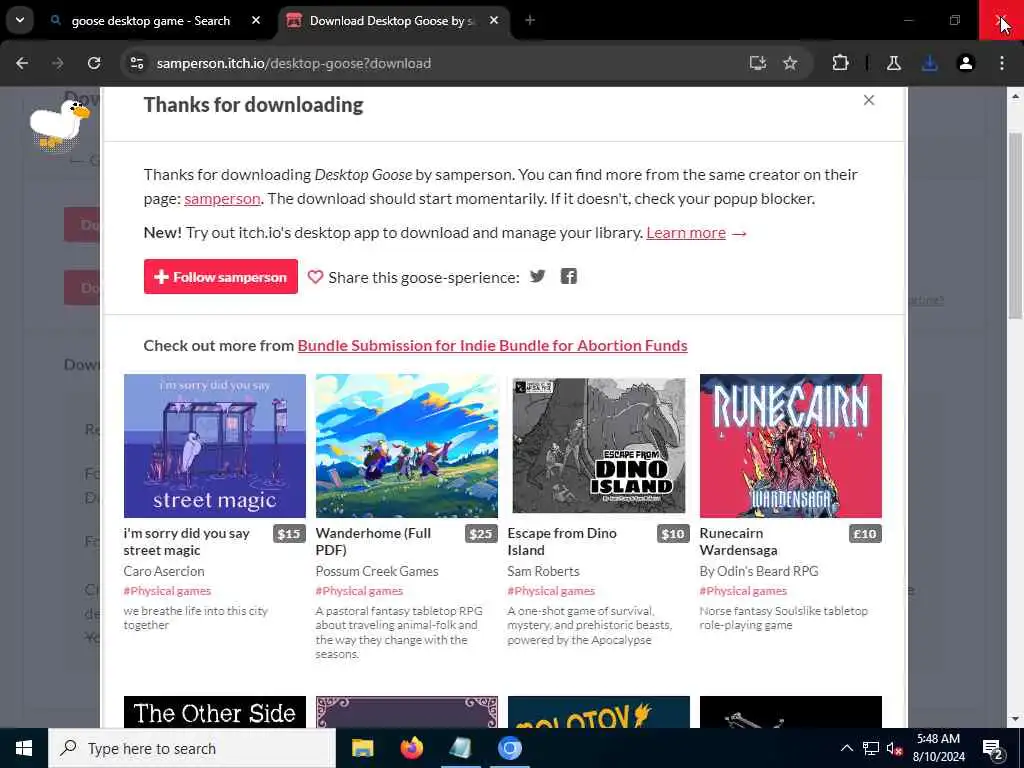The image size is (1024, 768).
Task: Close the goose desktop game Search tab
Action: (256, 21)
